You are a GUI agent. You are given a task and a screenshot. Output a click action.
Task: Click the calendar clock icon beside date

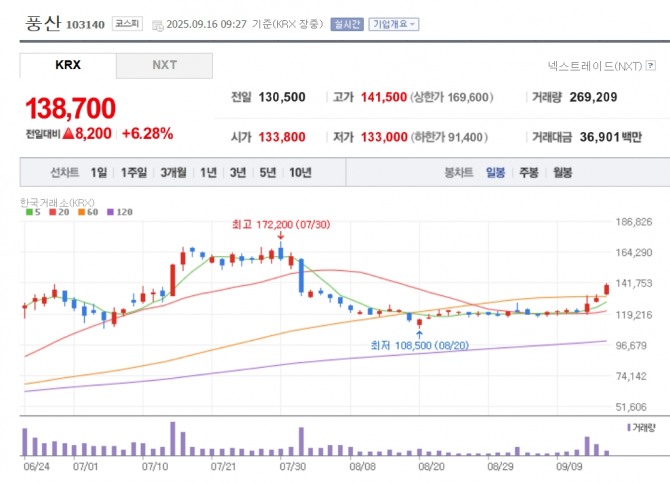pos(158,25)
